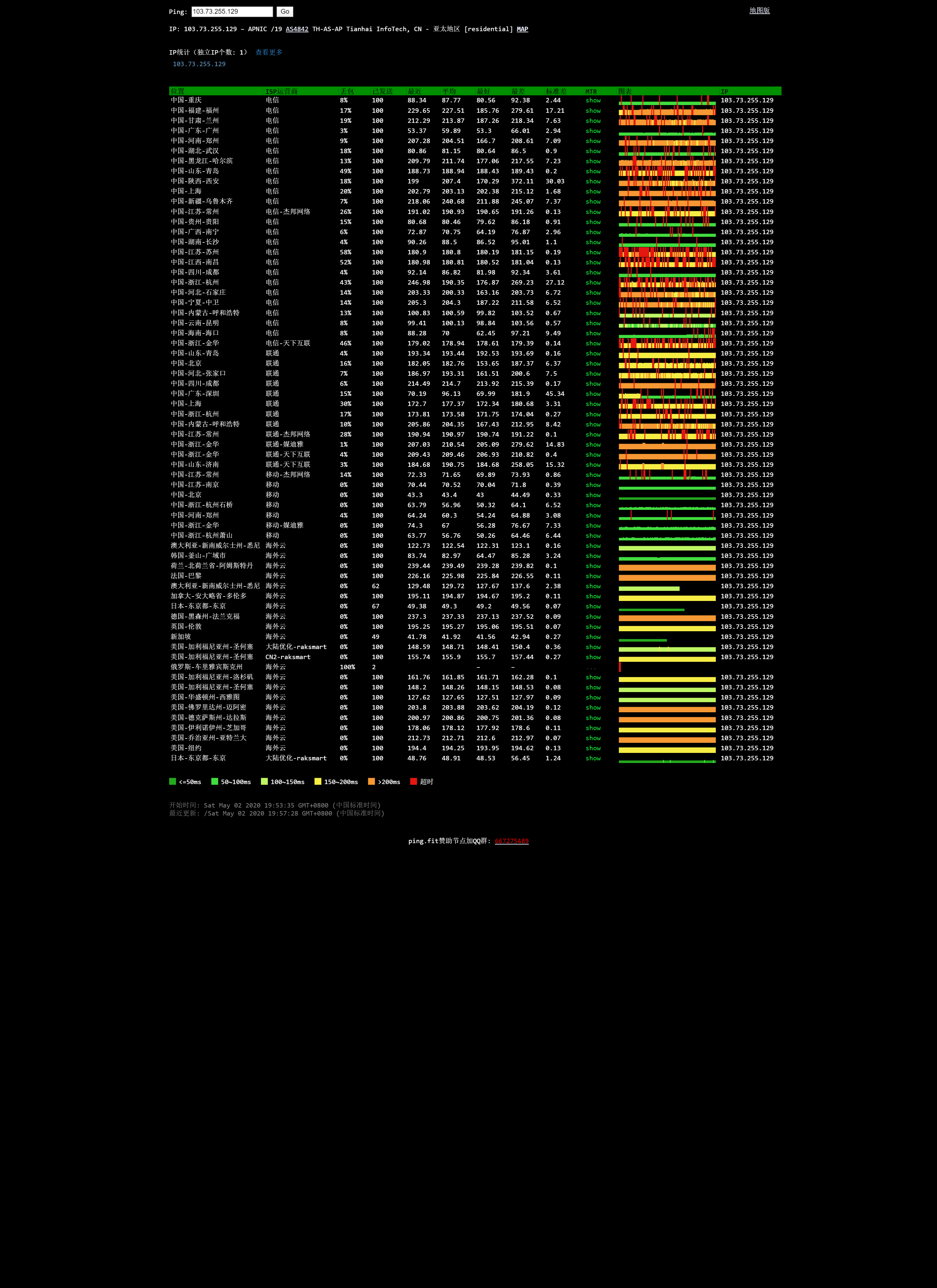
Task: Show MTR for 美国-纽约 row
Action: [593, 748]
